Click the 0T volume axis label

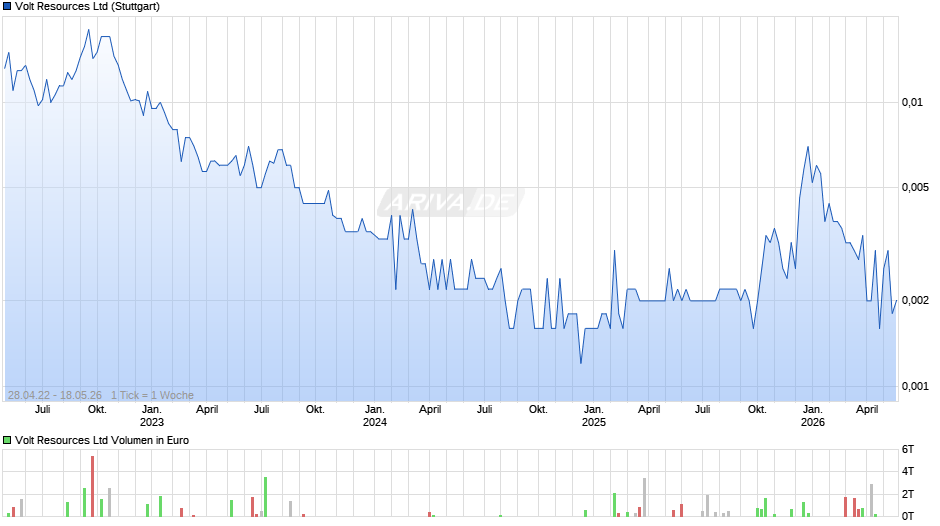pyautogui.click(x=908, y=516)
